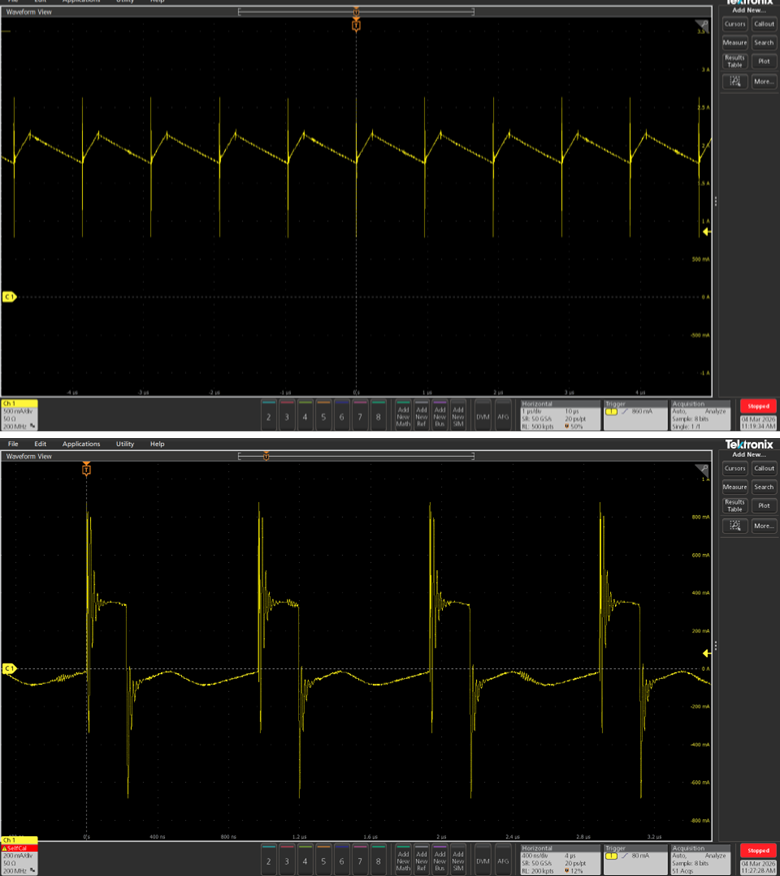Open lower Acquisition badge showing 51 Acqs
The width and height of the screenshot is (780, 876).
[701, 859]
